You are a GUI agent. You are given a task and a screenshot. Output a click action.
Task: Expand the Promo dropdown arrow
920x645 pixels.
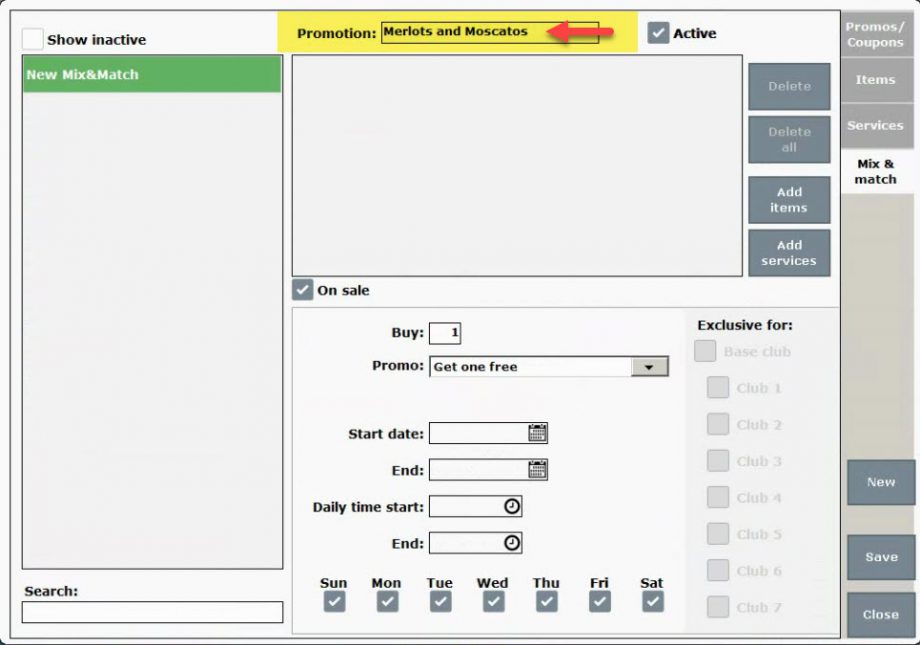point(649,367)
